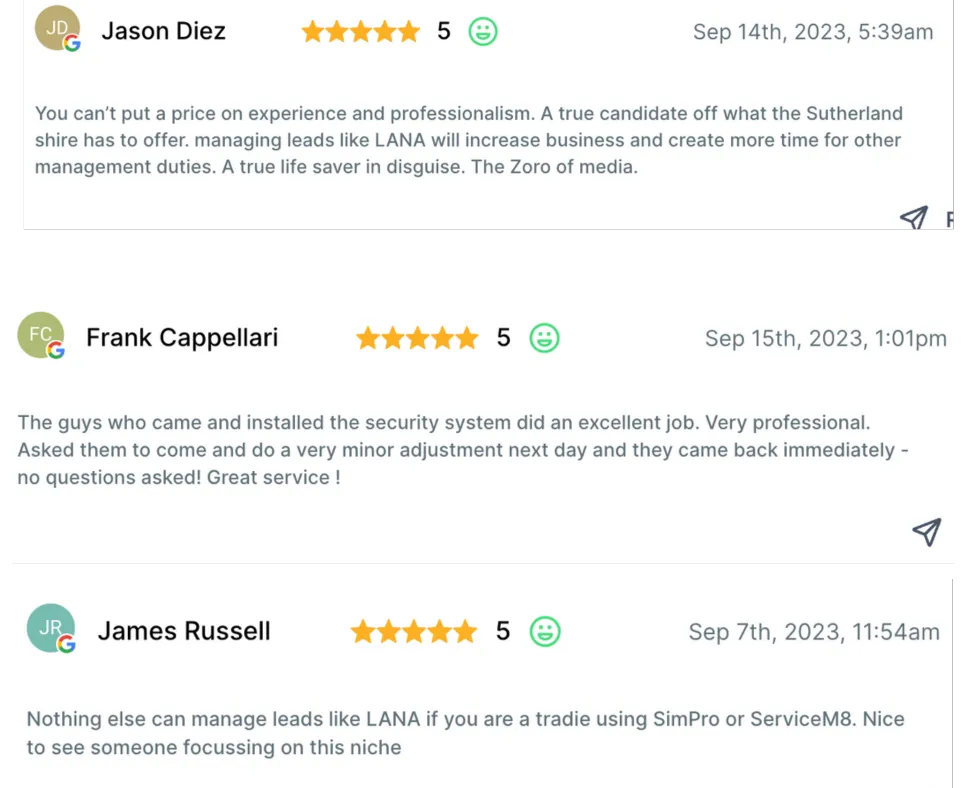
Task: Click the green smiley on Frank Cappellari's review
Action: click(544, 338)
